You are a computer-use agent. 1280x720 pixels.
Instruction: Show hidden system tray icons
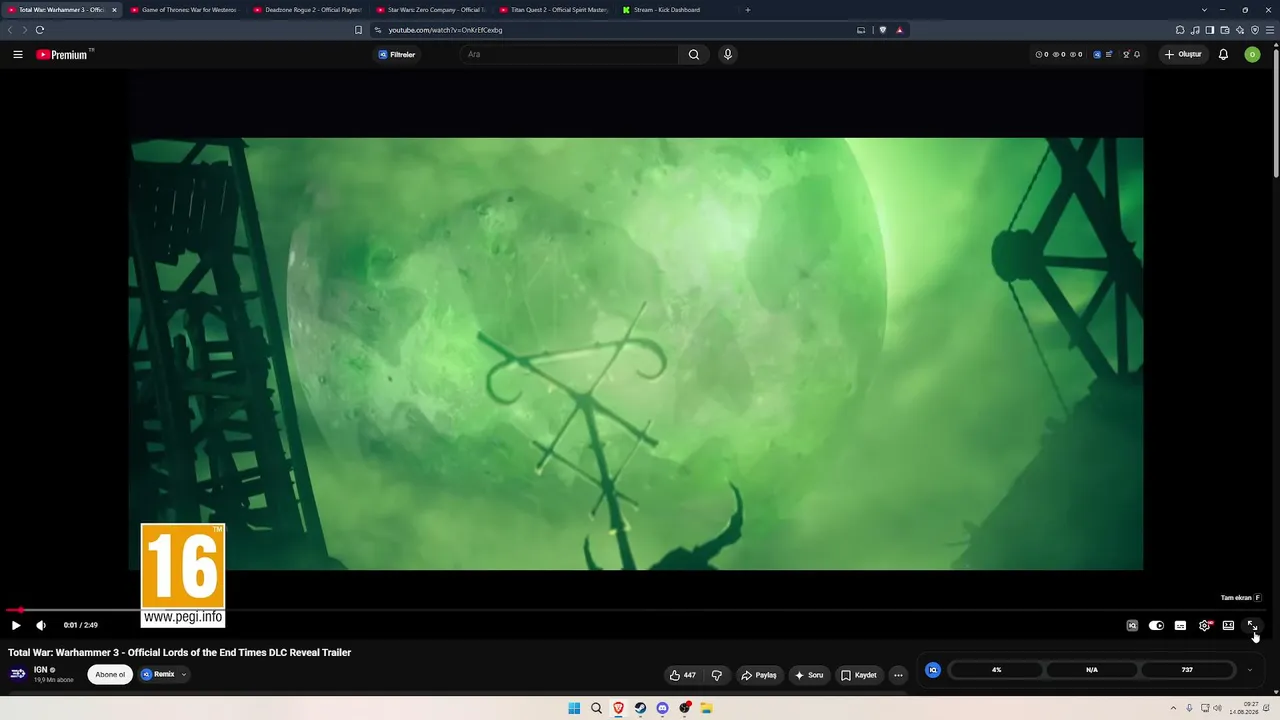click(x=1174, y=708)
